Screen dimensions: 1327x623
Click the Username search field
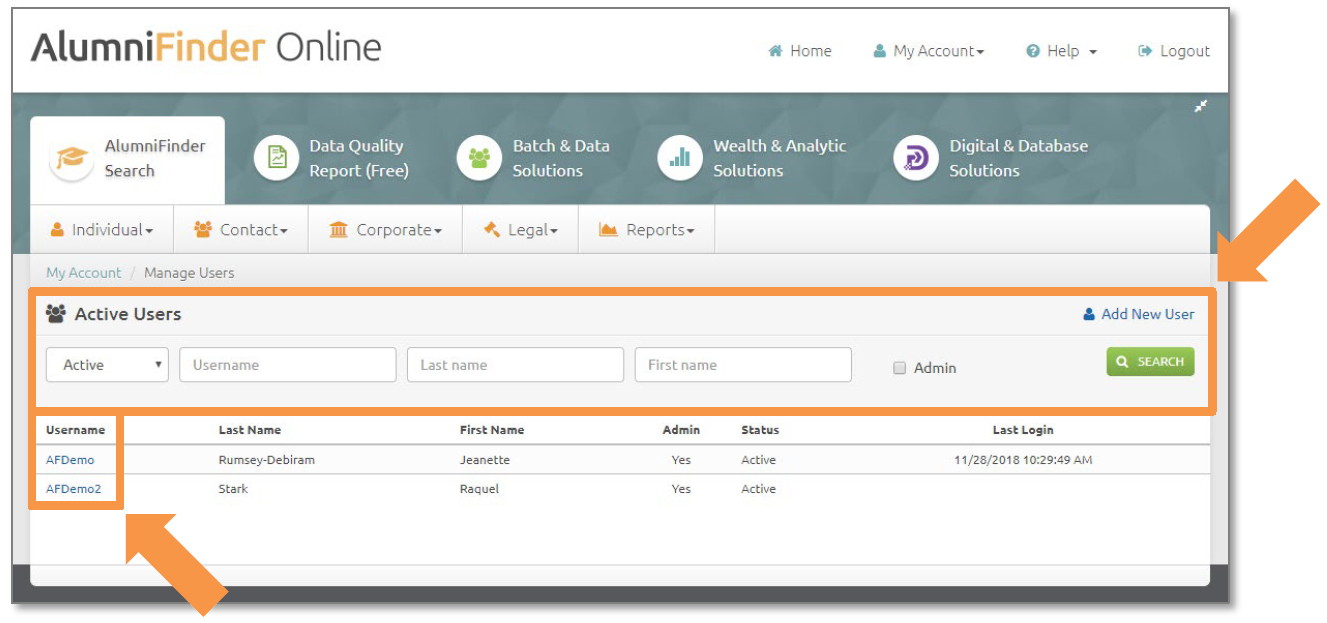point(288,365)
